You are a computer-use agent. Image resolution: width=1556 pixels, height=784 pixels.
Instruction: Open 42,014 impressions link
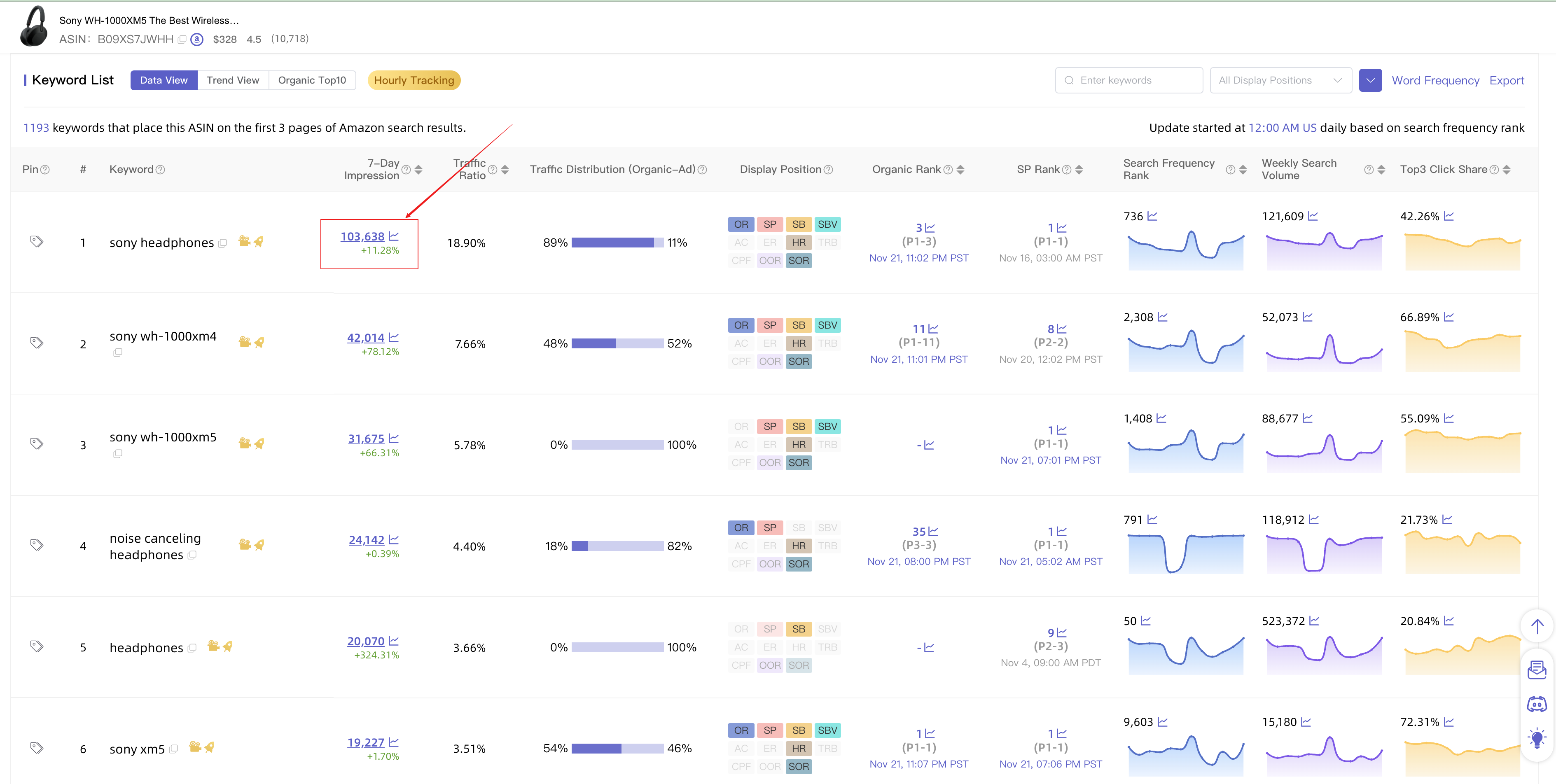[x=365, y=338]
